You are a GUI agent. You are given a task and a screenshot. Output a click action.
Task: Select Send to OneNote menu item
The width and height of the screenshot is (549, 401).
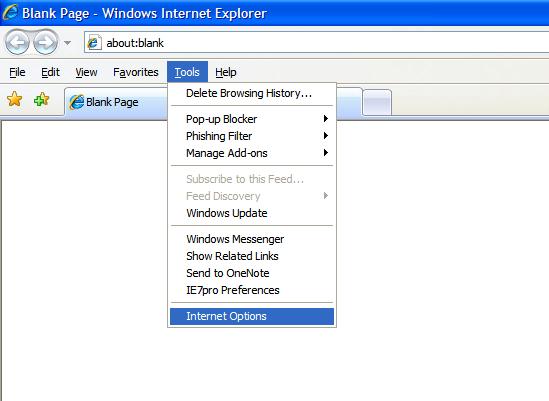[x=252, y=273]
